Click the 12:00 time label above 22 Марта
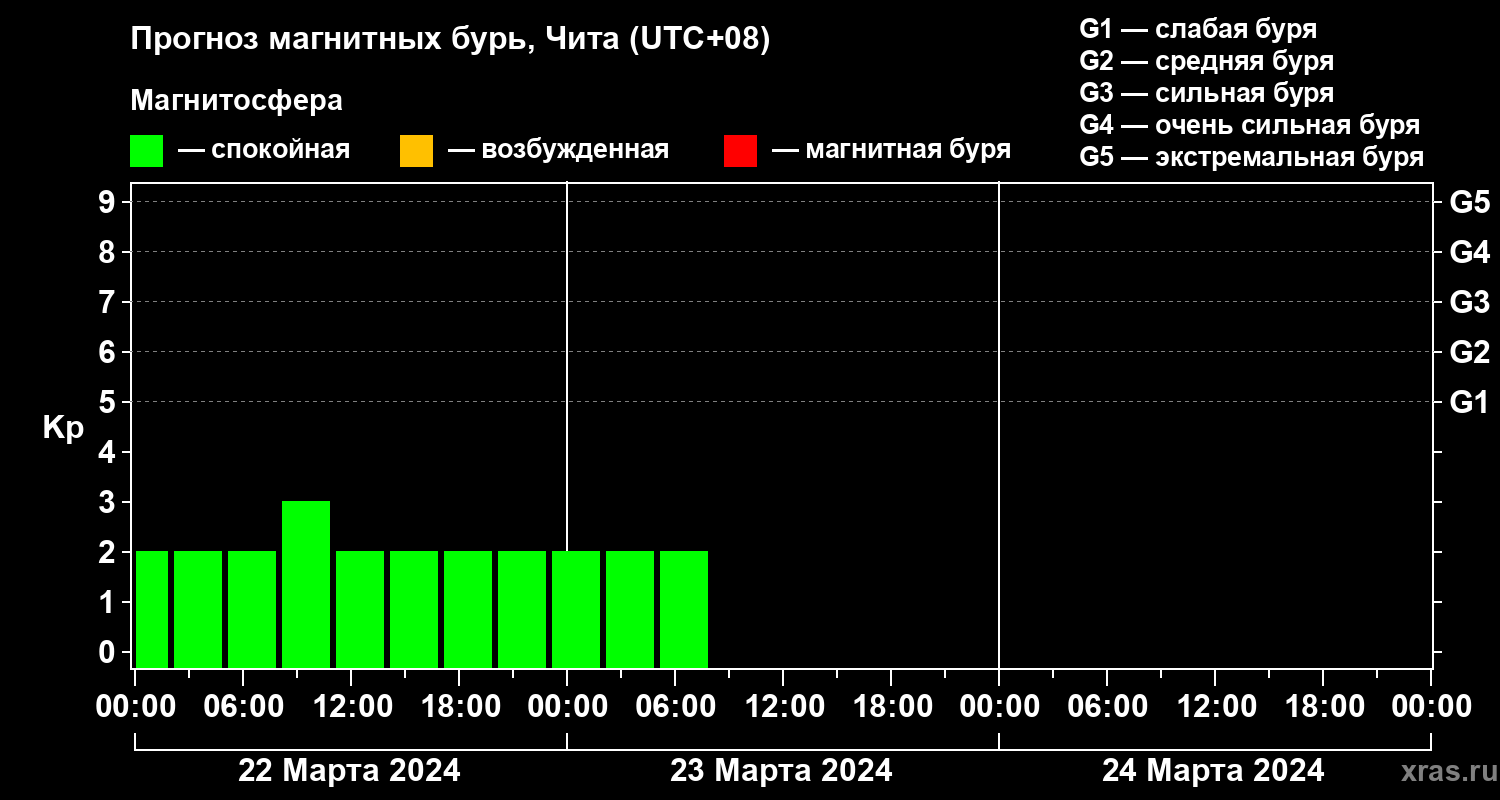 tap(352, 707)
